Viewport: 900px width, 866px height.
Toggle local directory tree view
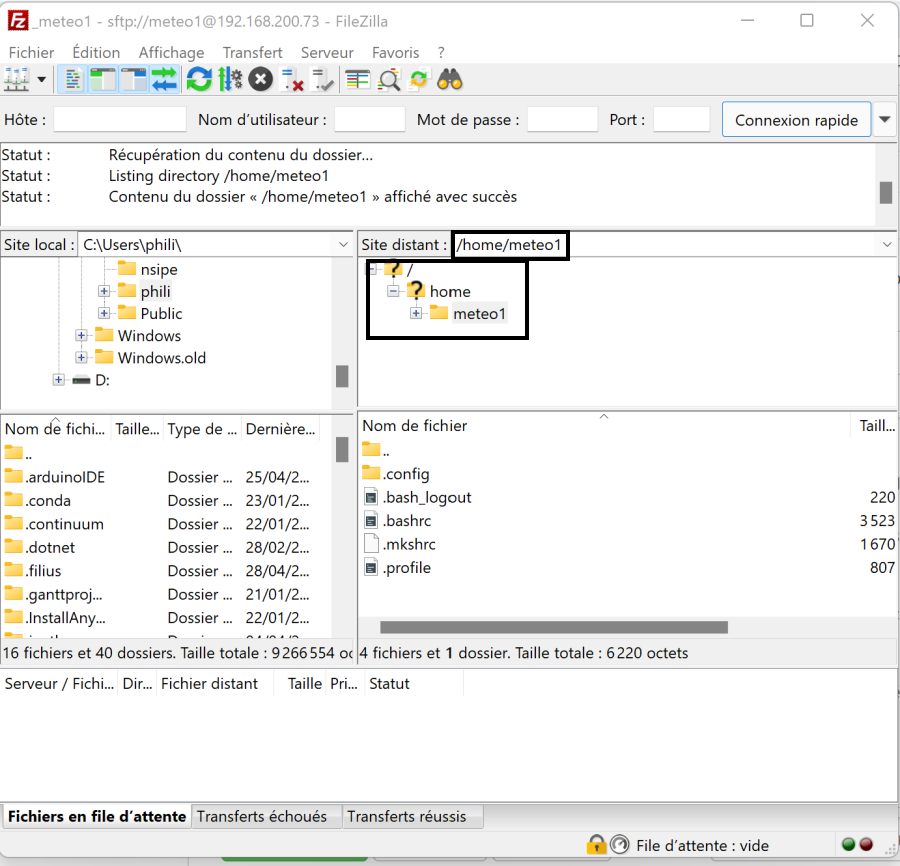click(103, 79)
